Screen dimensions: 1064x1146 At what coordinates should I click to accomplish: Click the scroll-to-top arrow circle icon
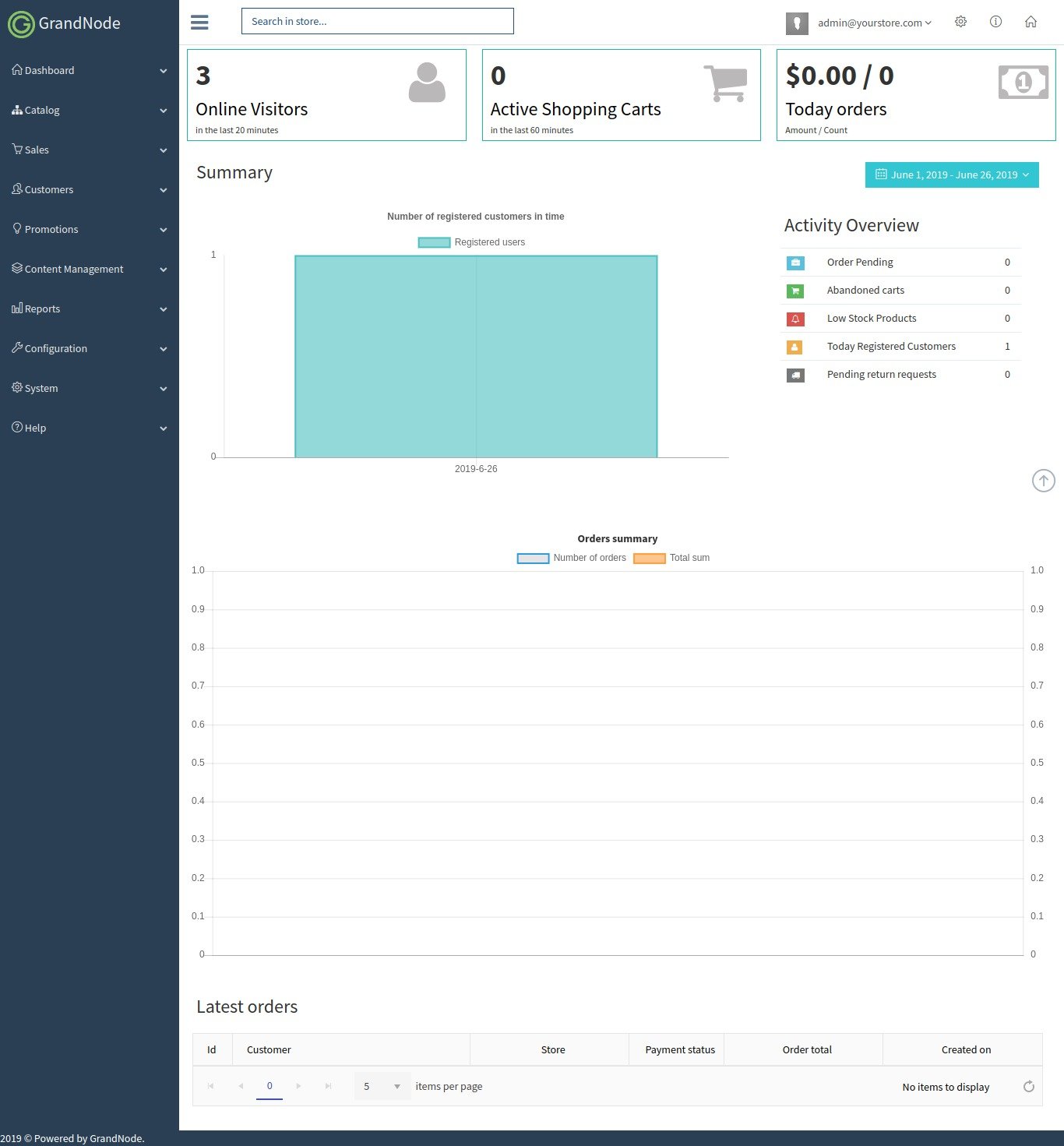click(x=1043, y=481)
